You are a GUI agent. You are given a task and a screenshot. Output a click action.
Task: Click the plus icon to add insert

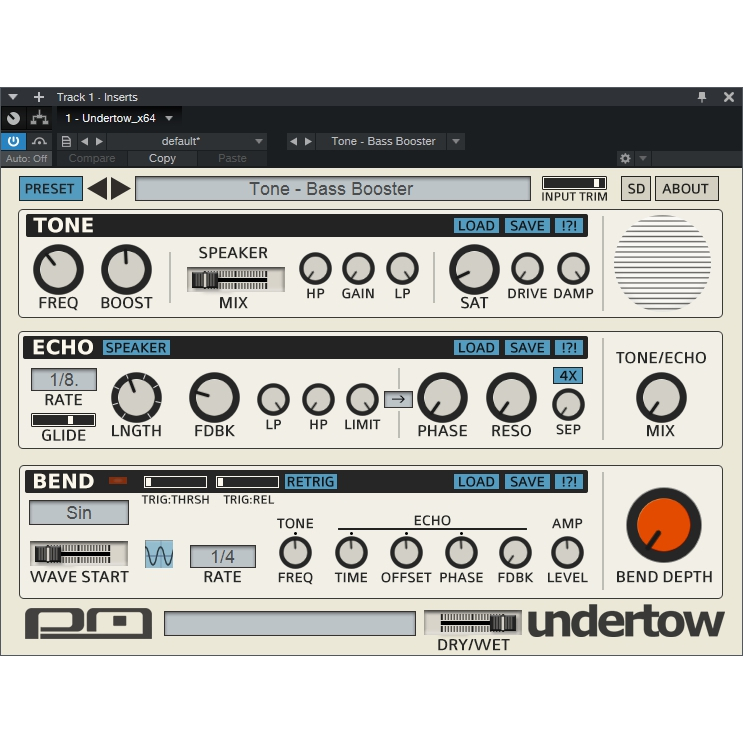(39, 97)
